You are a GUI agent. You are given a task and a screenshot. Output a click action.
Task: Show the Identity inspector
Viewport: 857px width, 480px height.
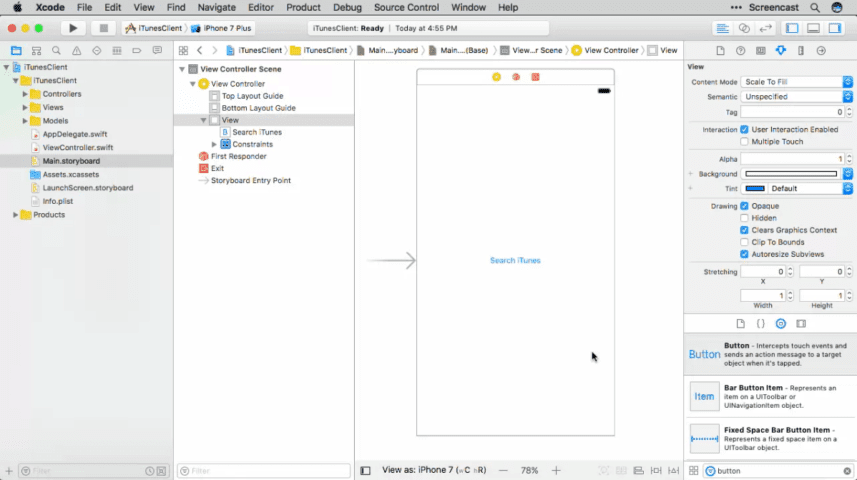click(x=761, y=50)
